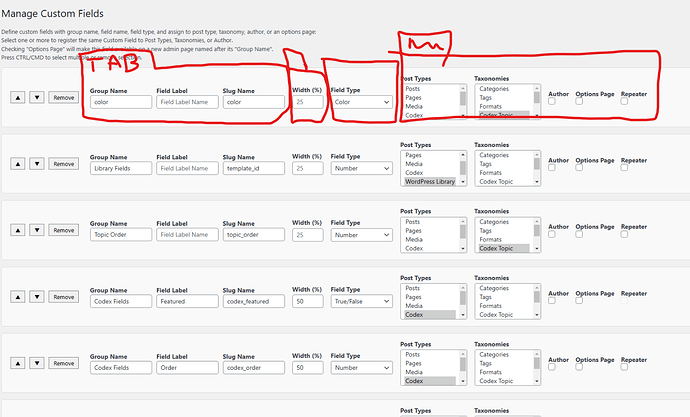The height and width of the screenshot is (417, 690).
Task: Click the Field Label input containing Order
Action: (x=187, y=368)
